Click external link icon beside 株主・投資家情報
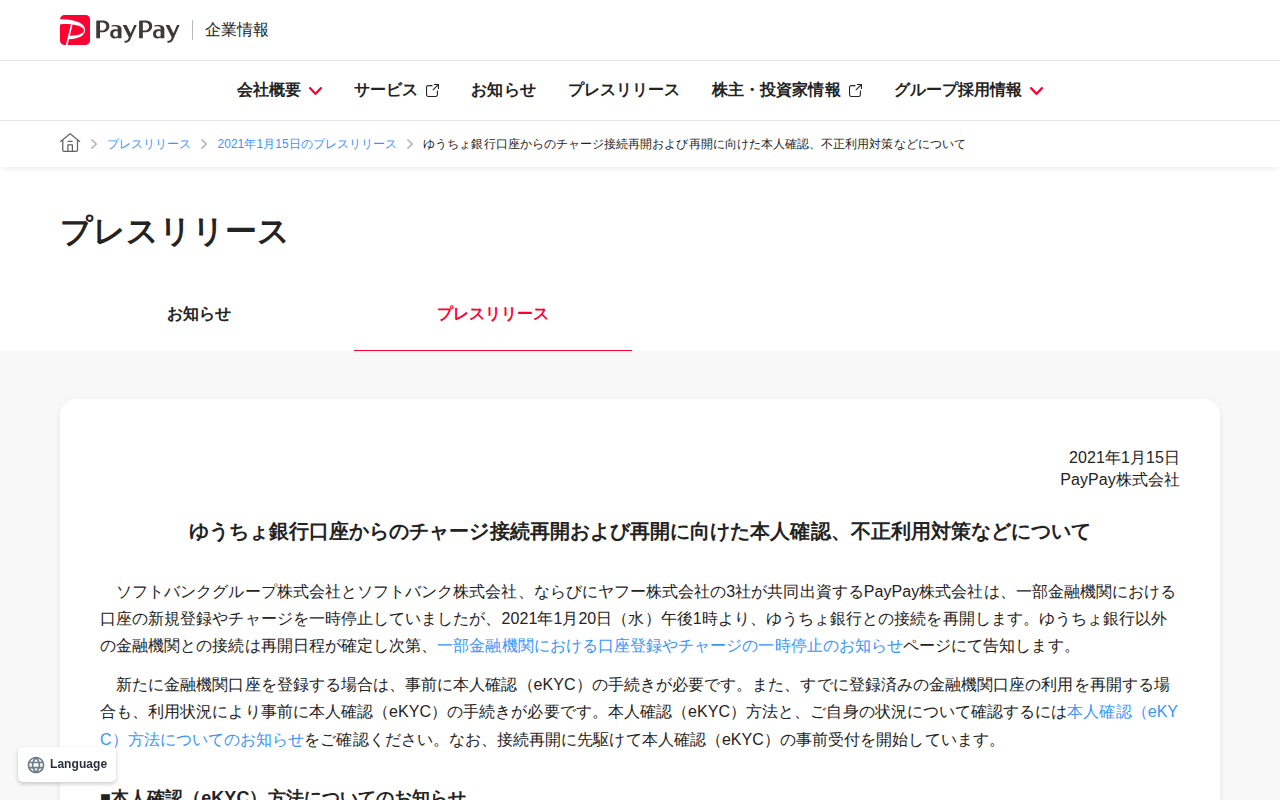The width and height of the screenshot is (1280, 800). pyautogui.click(x=855, y=91)
